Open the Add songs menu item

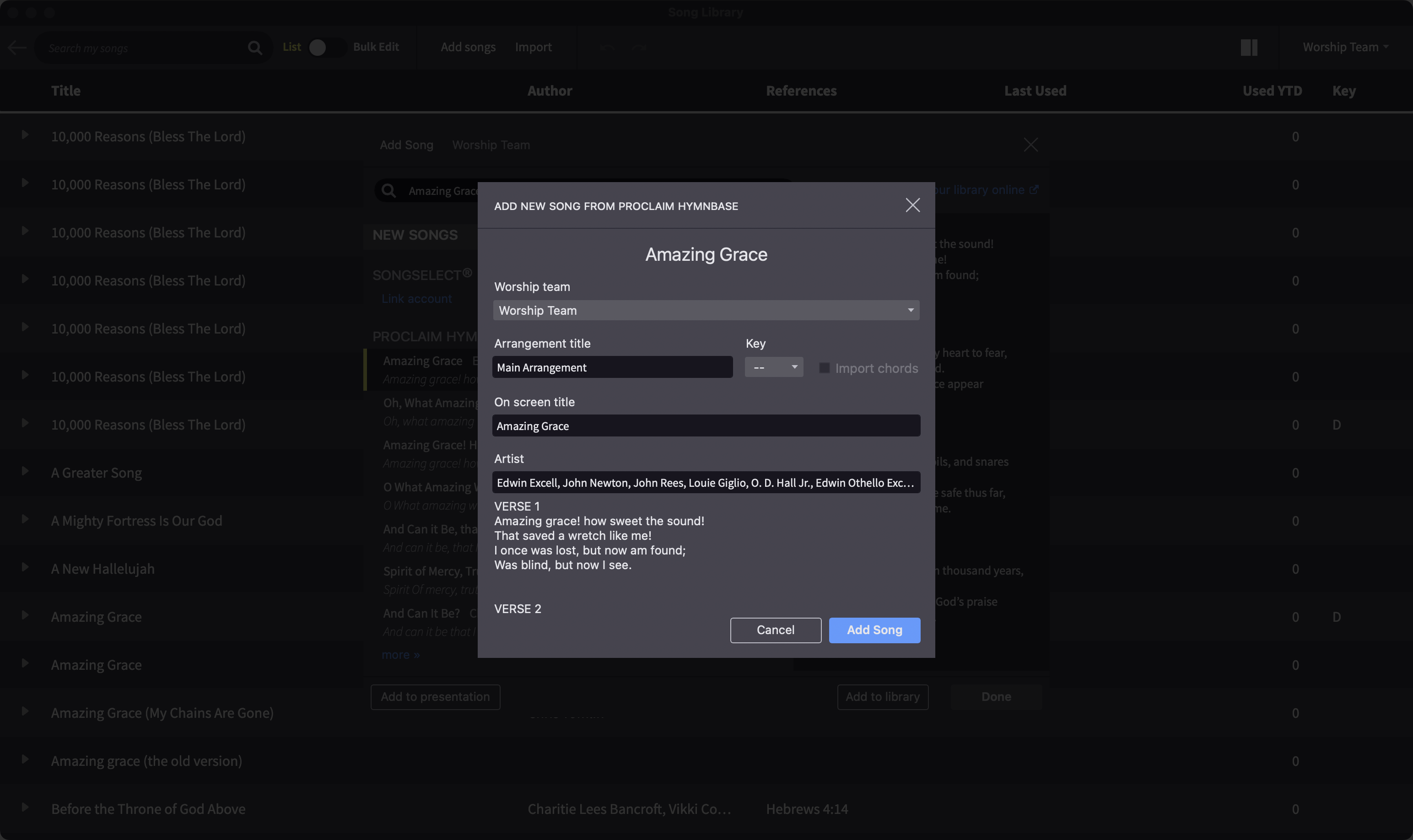468,48
